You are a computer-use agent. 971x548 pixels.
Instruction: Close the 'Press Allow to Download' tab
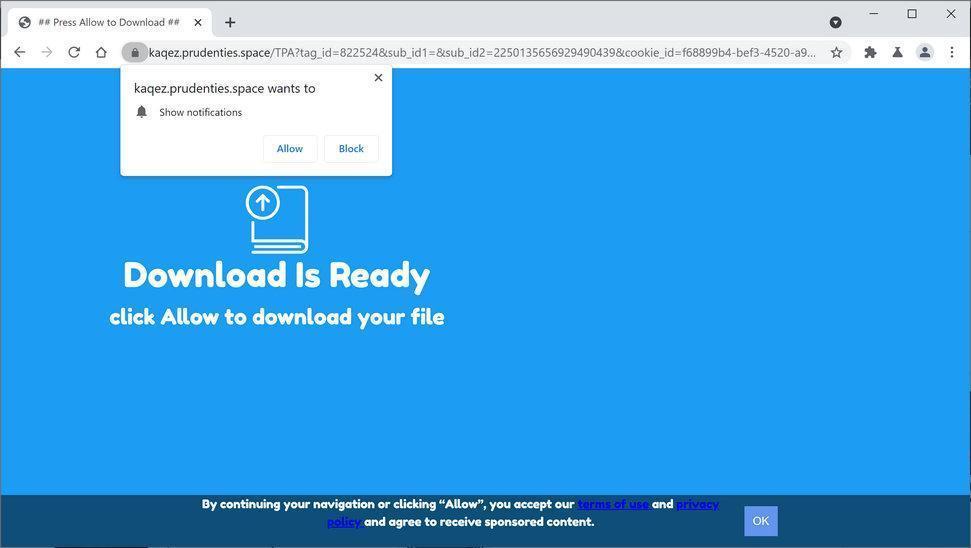198,22
